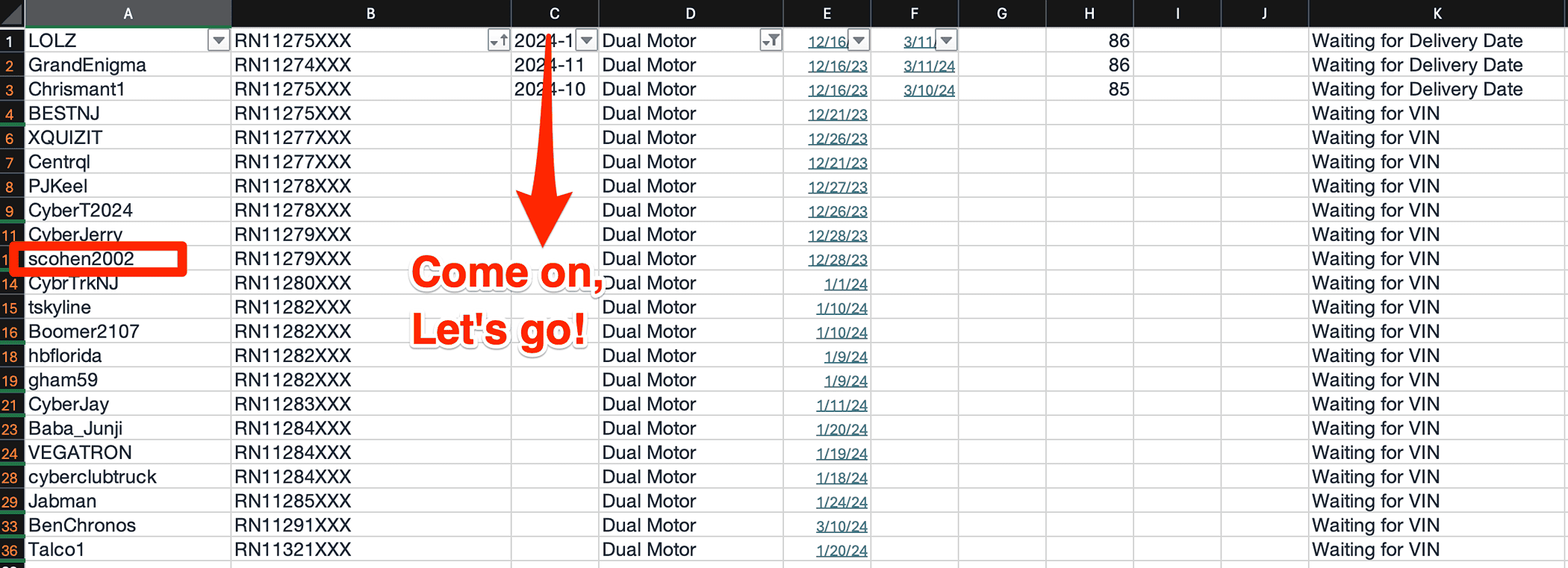Select the row 15 header
Screen dimensions: 1568x568
pyautogui.click(x=10, y=308)
